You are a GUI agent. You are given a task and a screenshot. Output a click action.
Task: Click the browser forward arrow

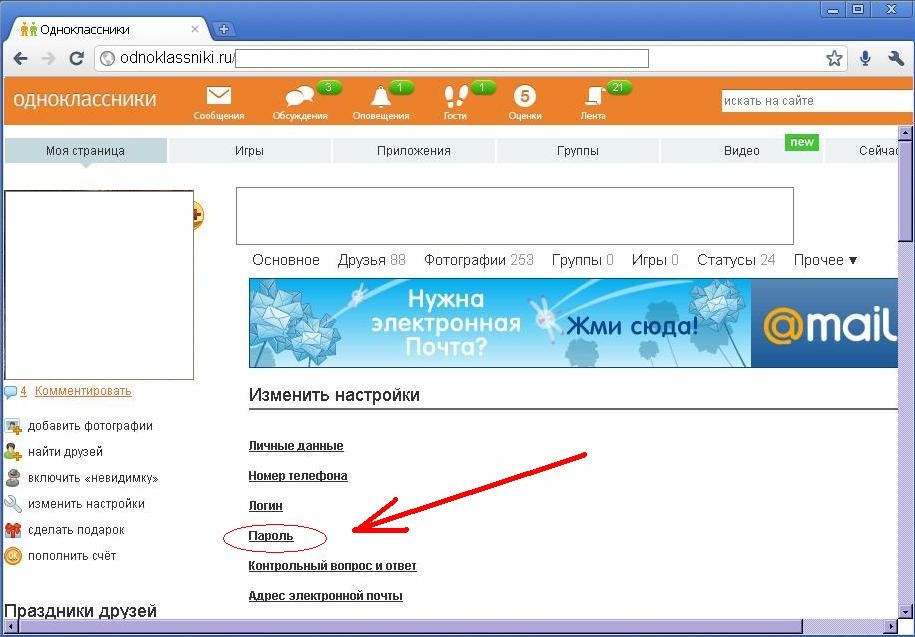[x=48, y=58]
